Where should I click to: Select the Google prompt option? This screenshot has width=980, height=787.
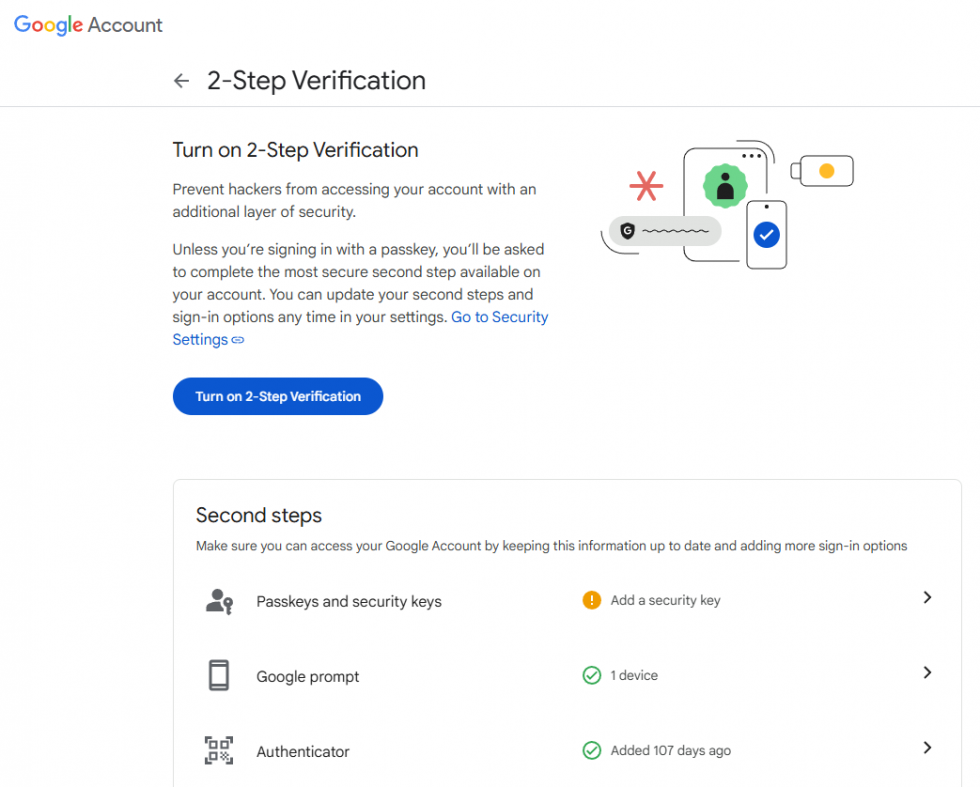307,677
